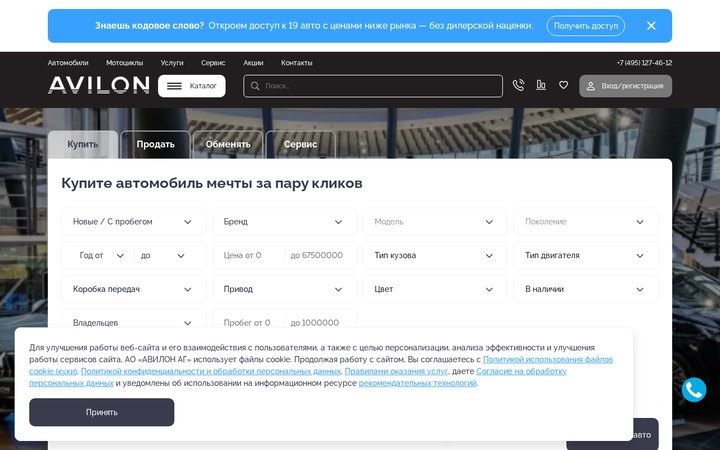Open Акции in top menu
Screen dimensions: 720x450
coord(253,63)
